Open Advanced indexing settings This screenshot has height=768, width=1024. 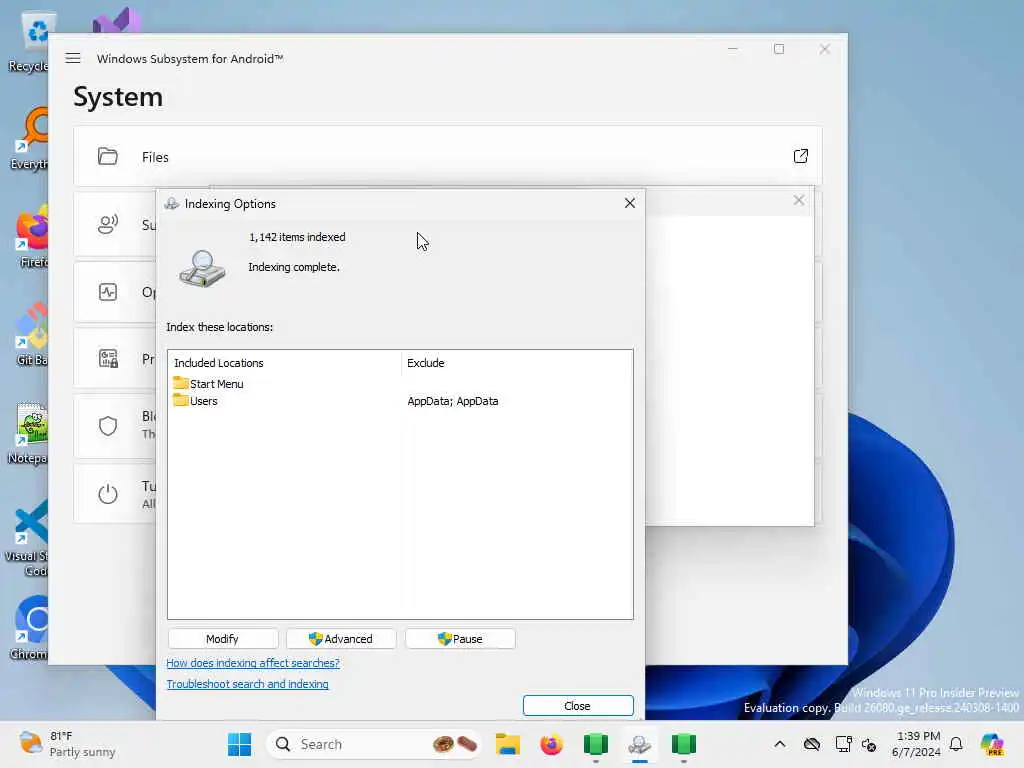[341, 639]
